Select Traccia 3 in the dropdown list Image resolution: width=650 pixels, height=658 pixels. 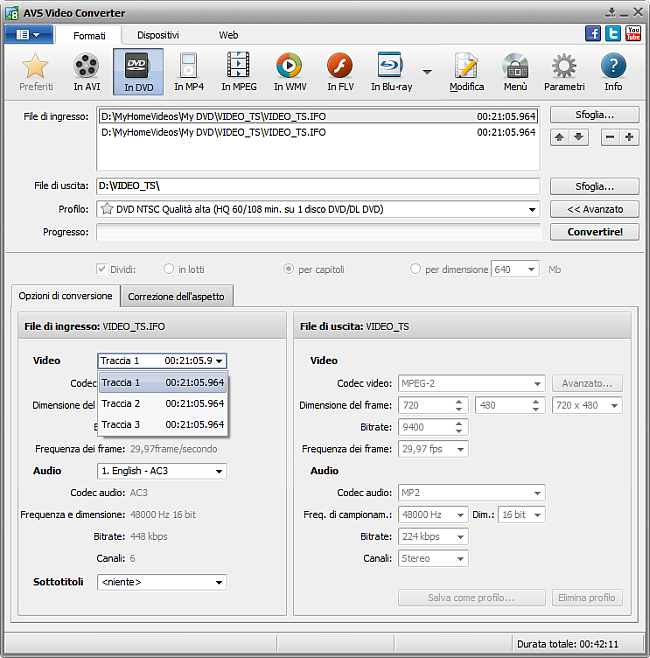click(x=163, y=425)
